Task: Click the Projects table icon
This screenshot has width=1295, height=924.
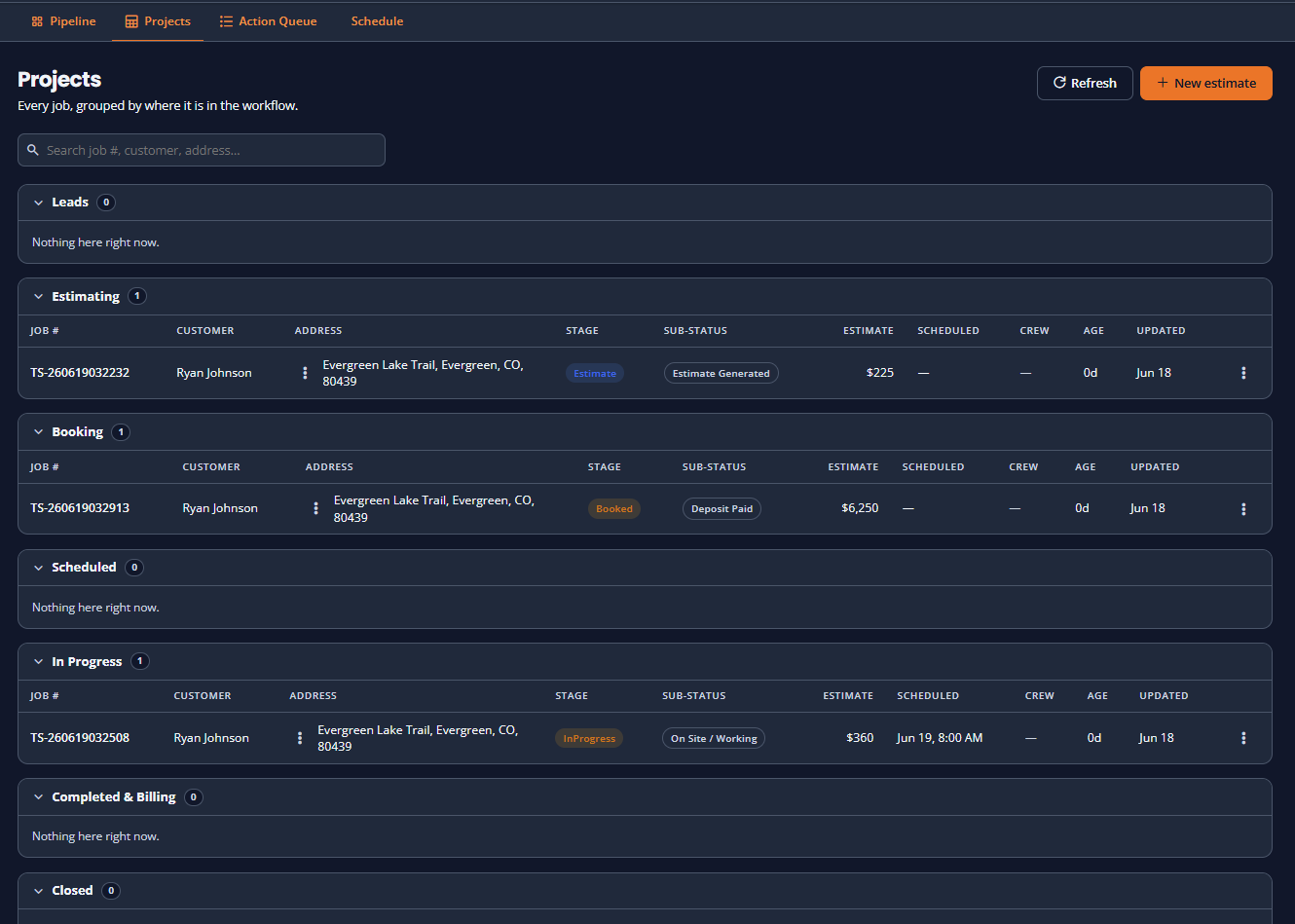Action: pyautogui.click(x=131, y=21)
